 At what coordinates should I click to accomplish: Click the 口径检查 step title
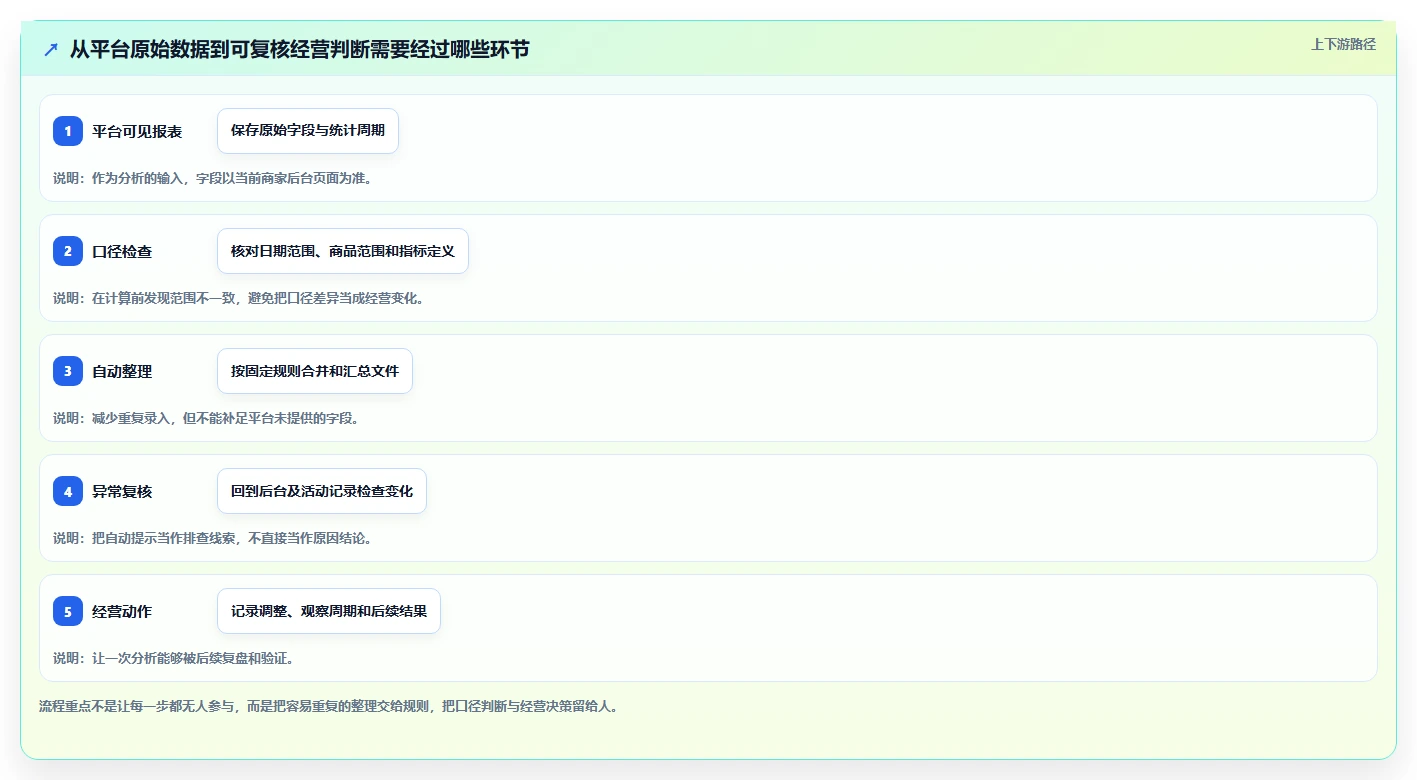(122, 251)
